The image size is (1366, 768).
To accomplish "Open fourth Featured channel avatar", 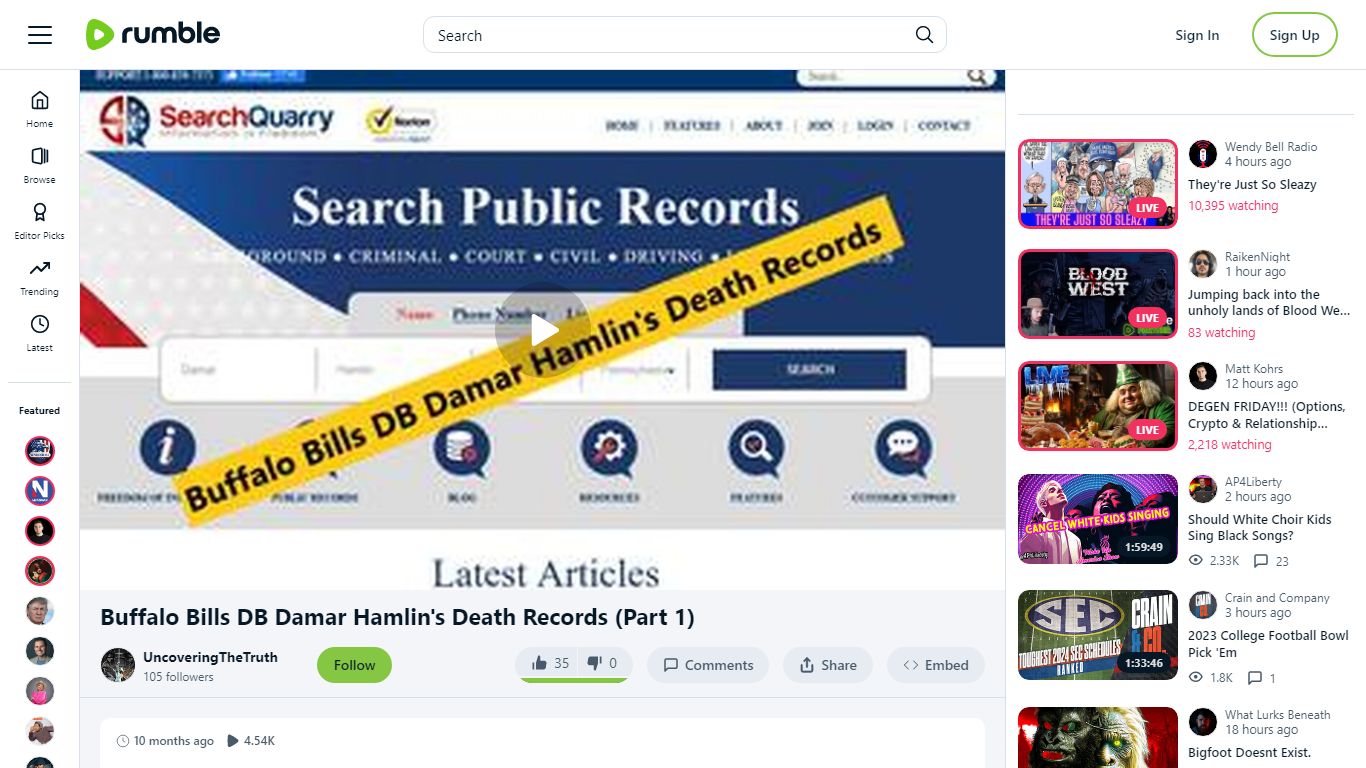I will 40,571.
